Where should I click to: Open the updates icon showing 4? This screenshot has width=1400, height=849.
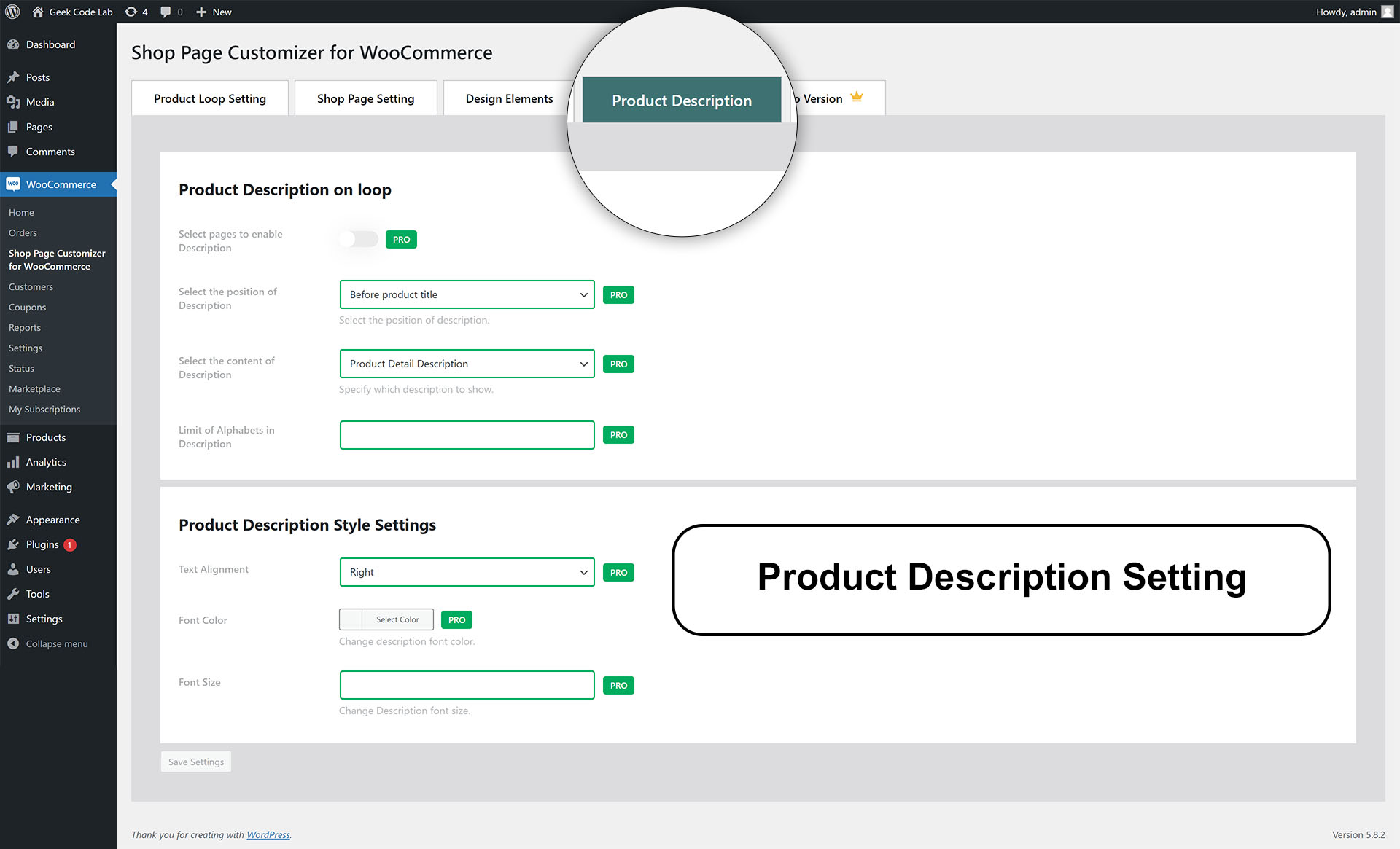(131, 12)
